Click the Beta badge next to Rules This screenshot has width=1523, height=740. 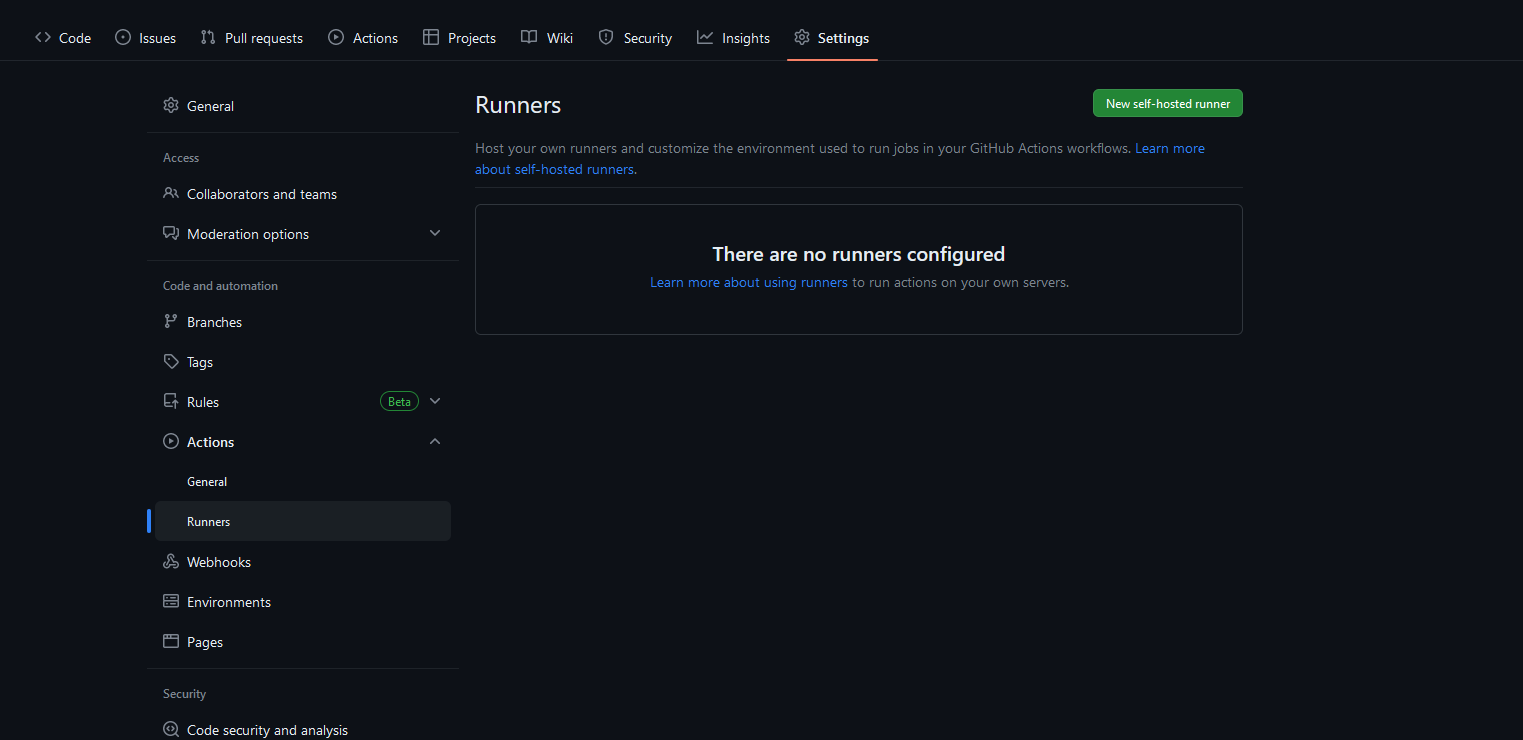pyautogui.click(x=399, y=400)
